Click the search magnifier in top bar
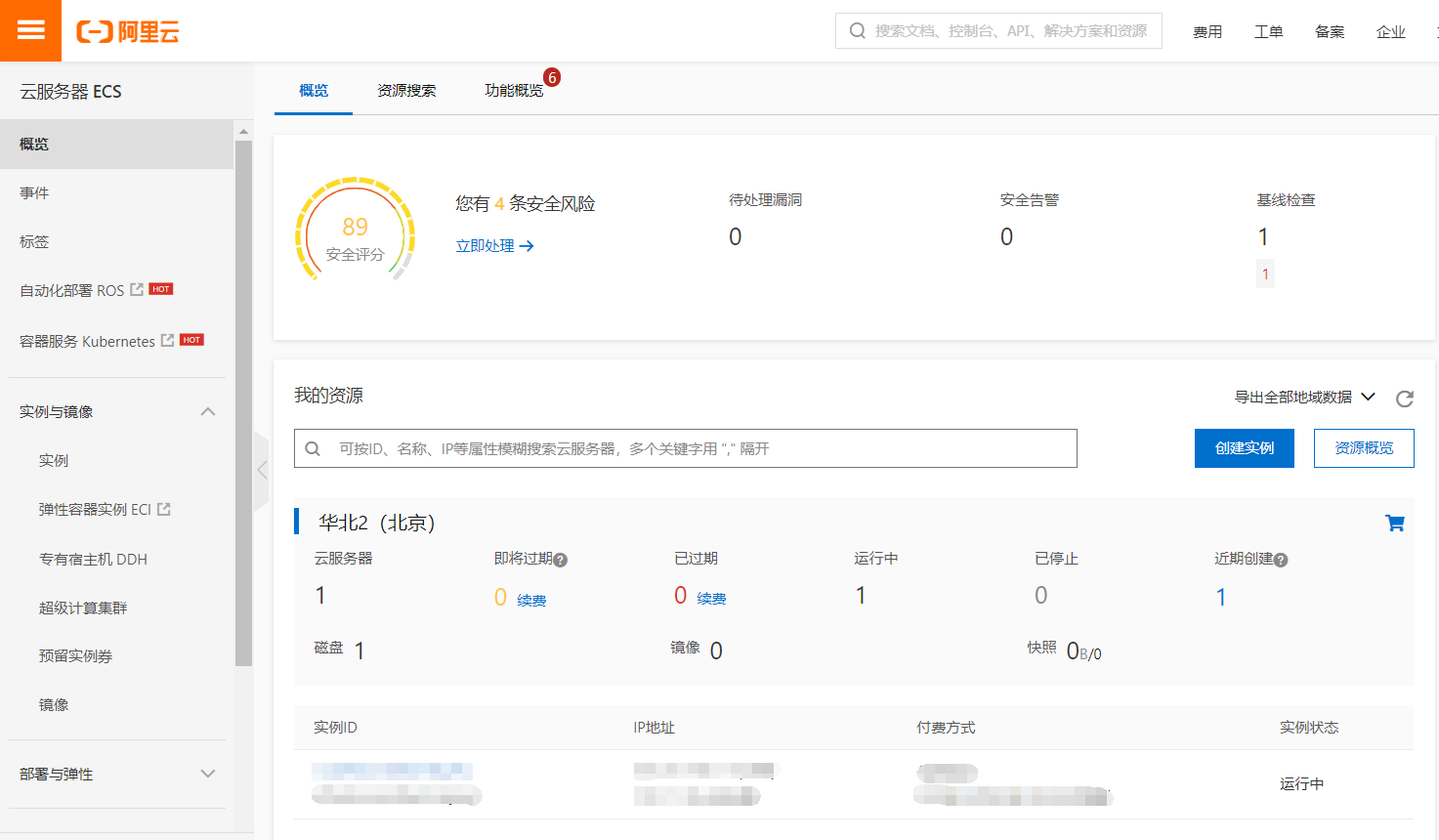This screenshot has width=1439, height=840. 857,30
